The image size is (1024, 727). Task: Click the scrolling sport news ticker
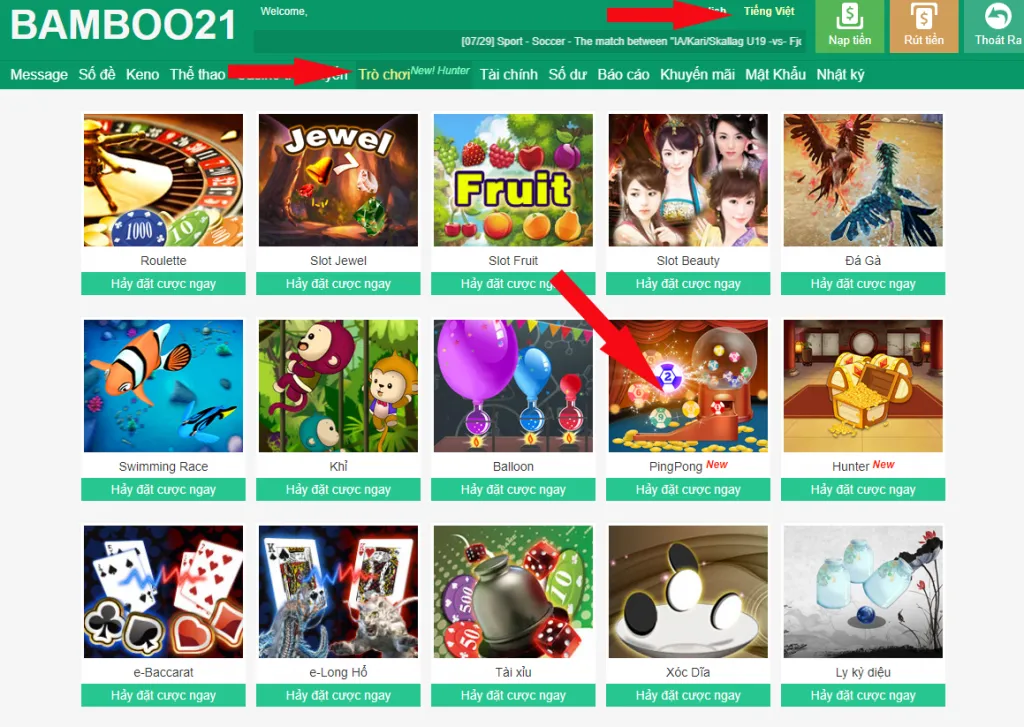[528, 41]
